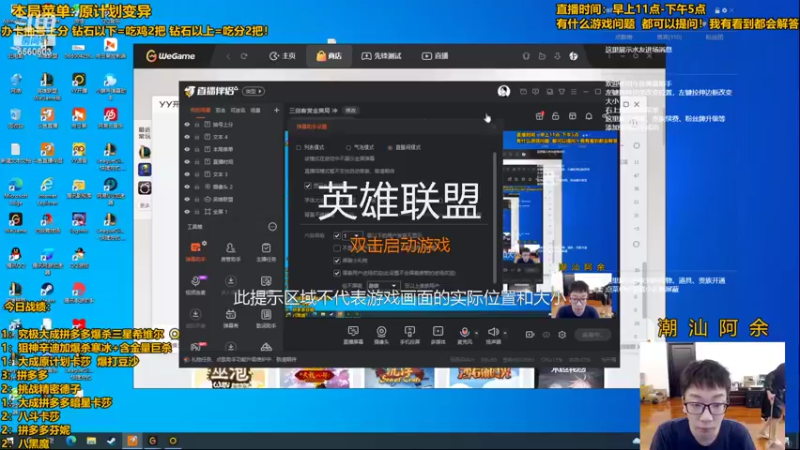Open the 房管助手 tool

pos(231,252)
